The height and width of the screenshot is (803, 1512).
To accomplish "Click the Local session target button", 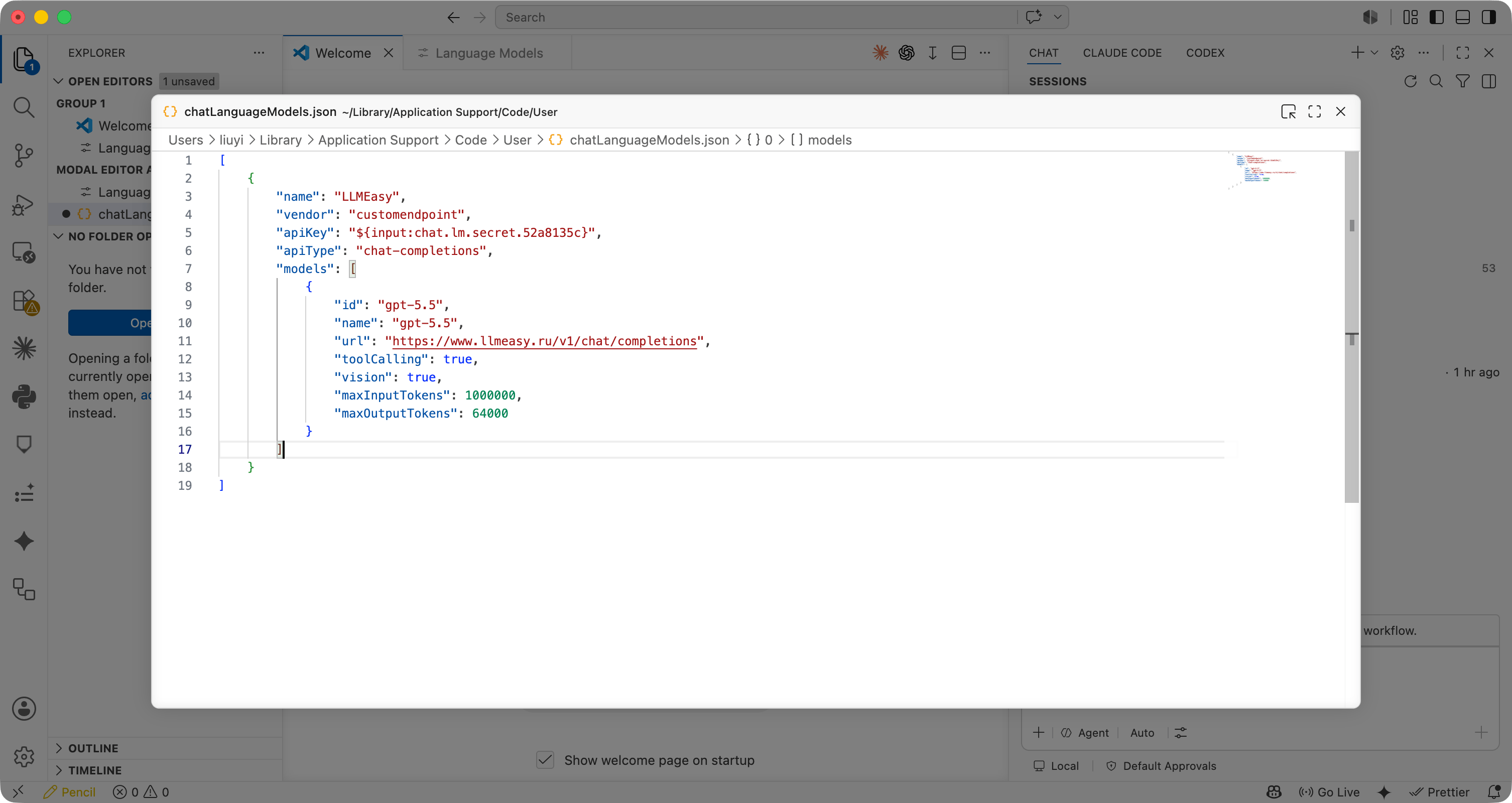I will [1057, 766].
